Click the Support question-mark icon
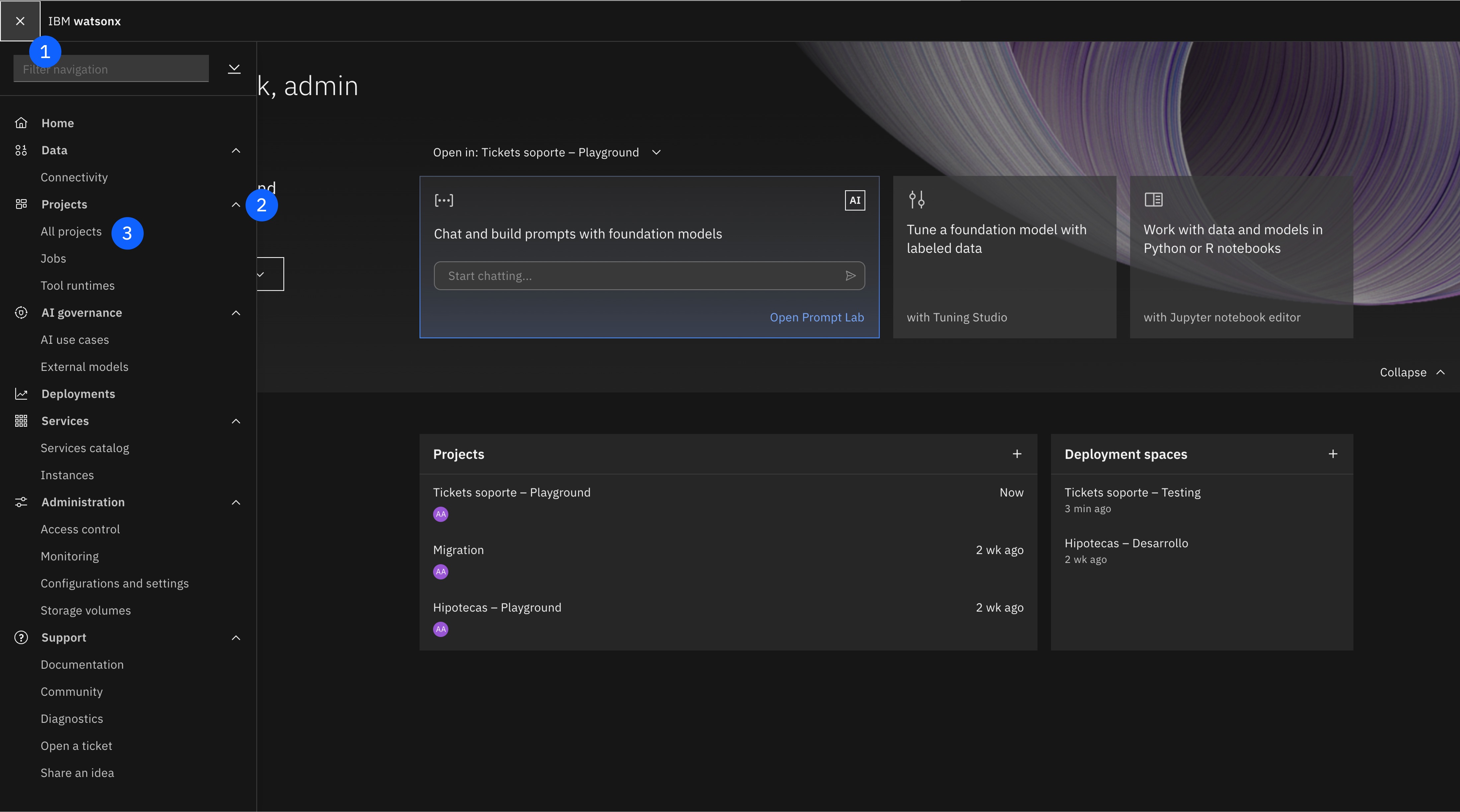 21,637
